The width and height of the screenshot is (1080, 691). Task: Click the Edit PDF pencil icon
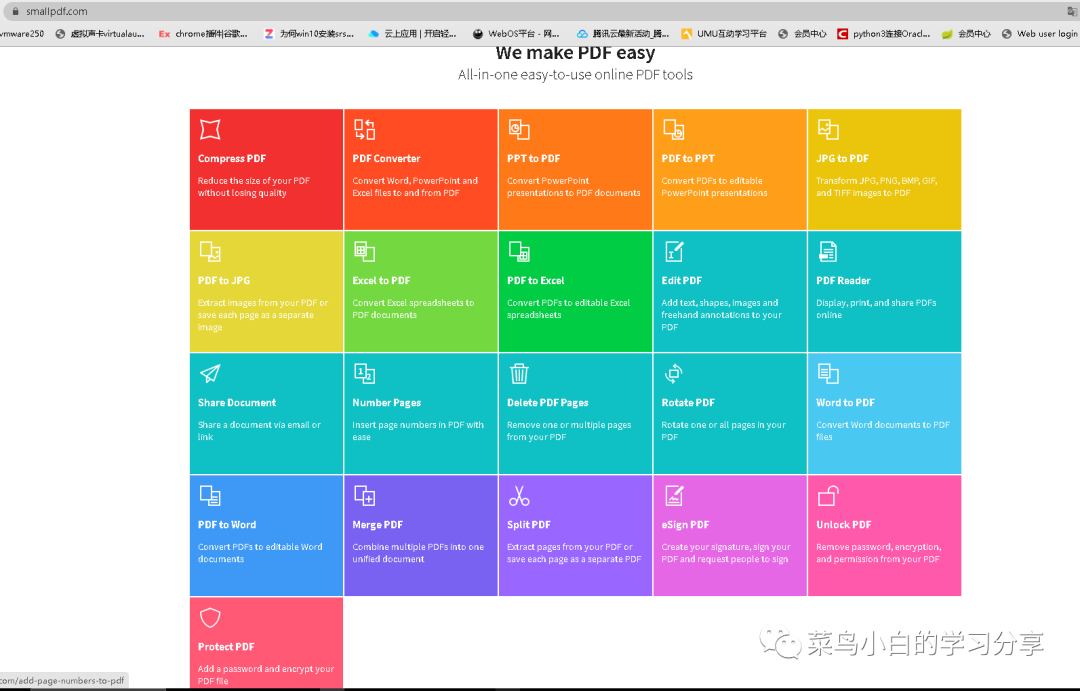click(674, 251)
